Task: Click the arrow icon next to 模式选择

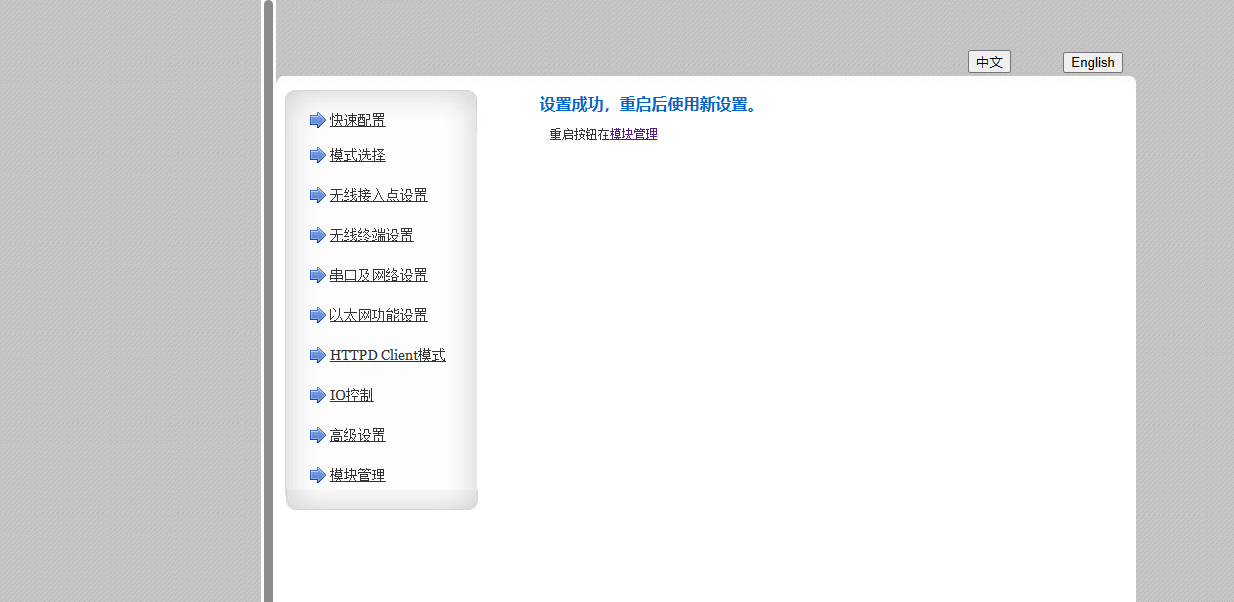Action: pos(317,155)
